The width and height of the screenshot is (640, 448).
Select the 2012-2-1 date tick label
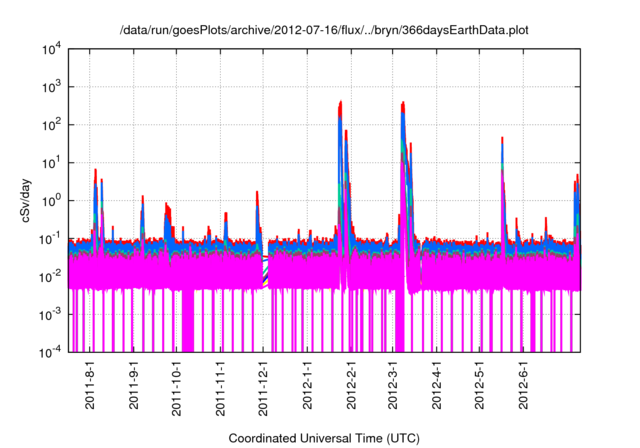(x=351, y=385)
